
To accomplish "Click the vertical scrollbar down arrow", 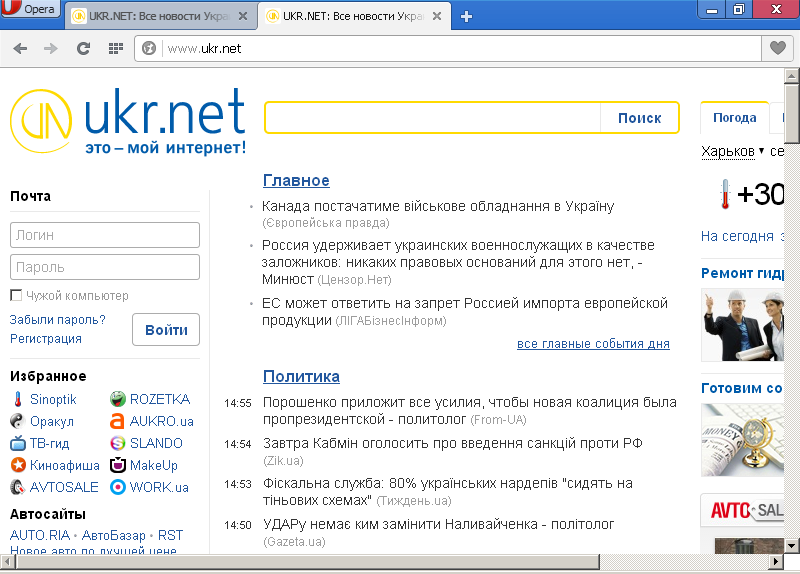I will click(x=791, y=545).
